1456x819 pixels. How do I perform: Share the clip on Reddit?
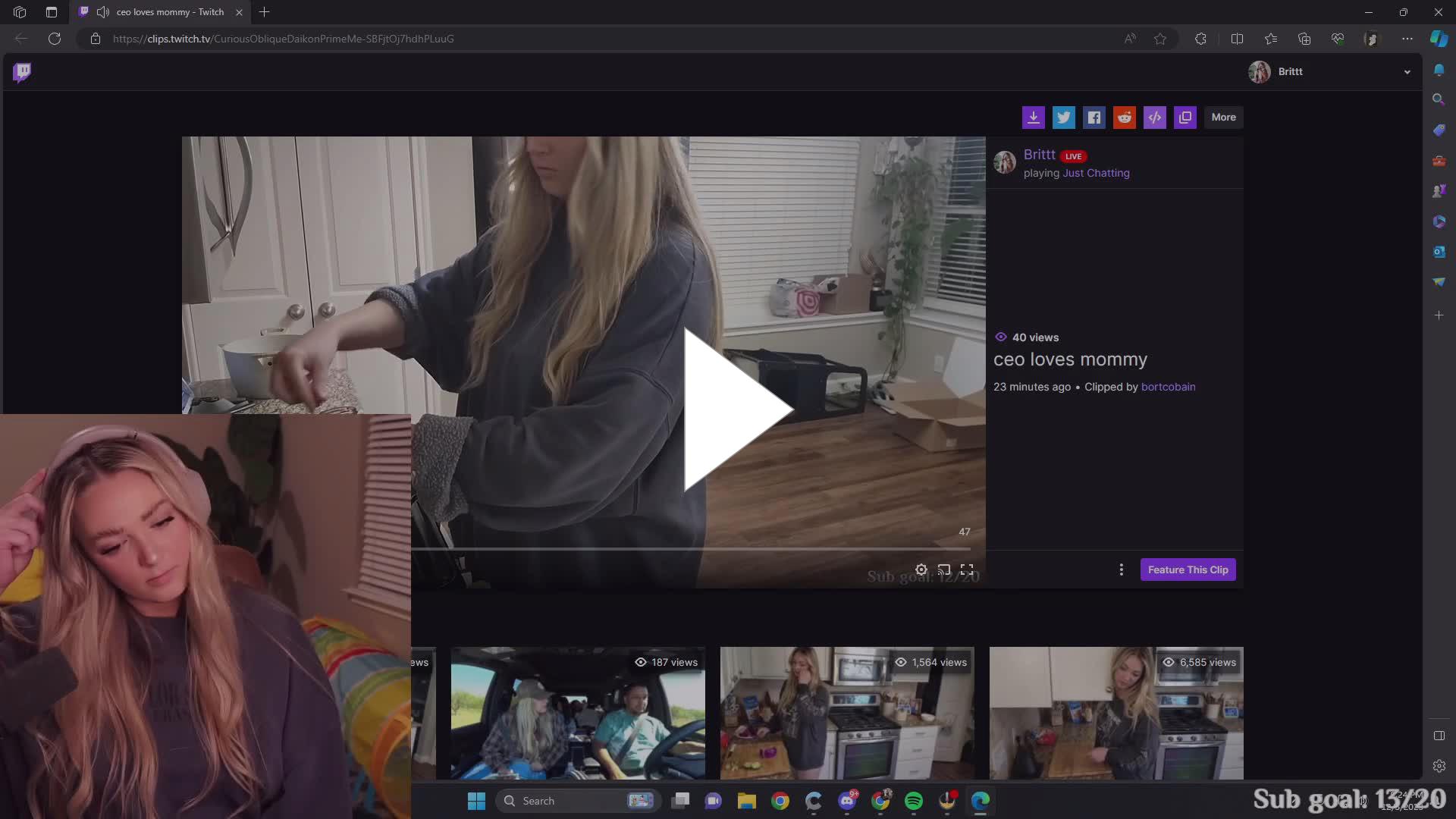click(1125, 117)
